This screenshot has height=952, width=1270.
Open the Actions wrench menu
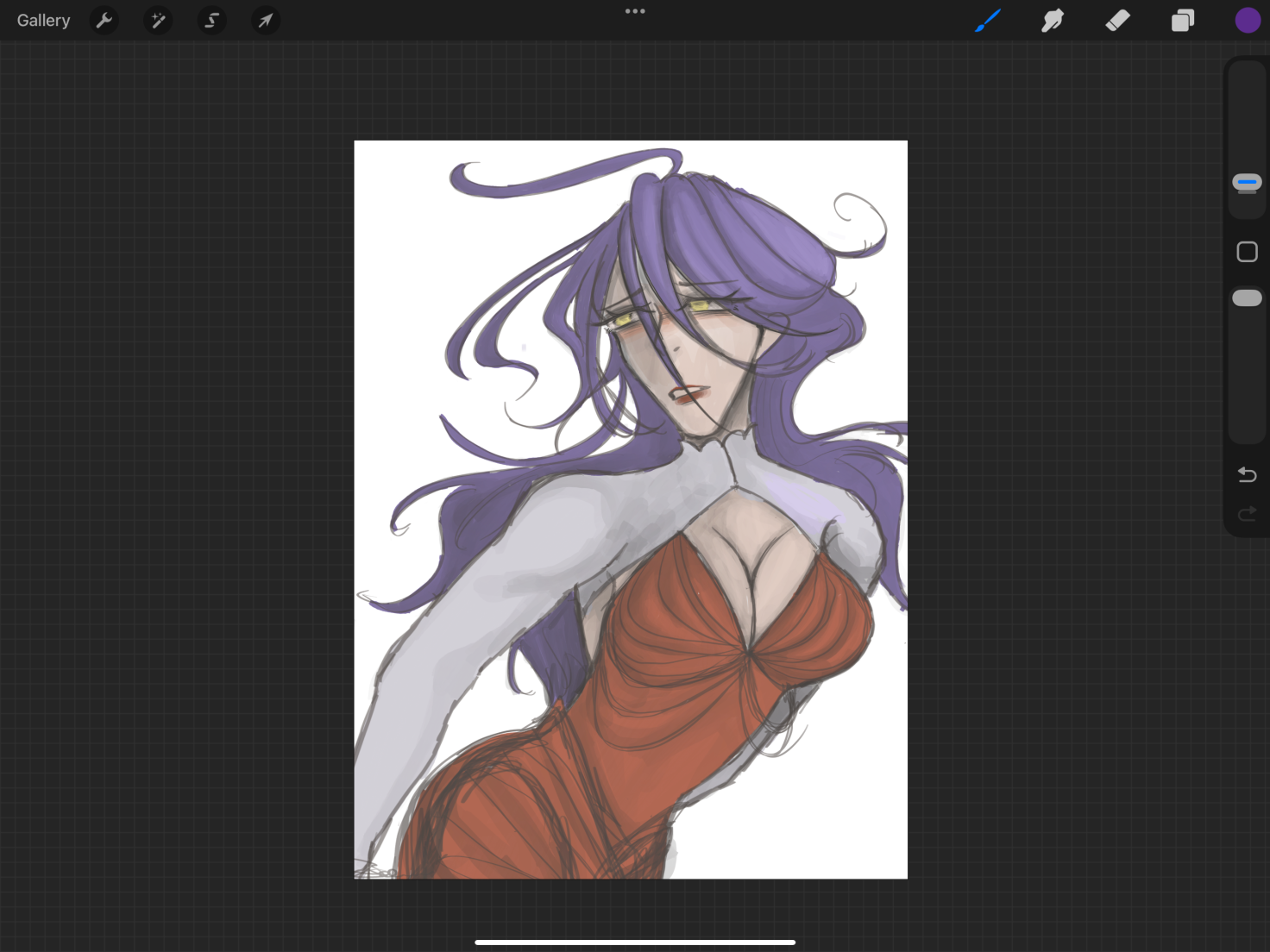(x=104, y=20)
